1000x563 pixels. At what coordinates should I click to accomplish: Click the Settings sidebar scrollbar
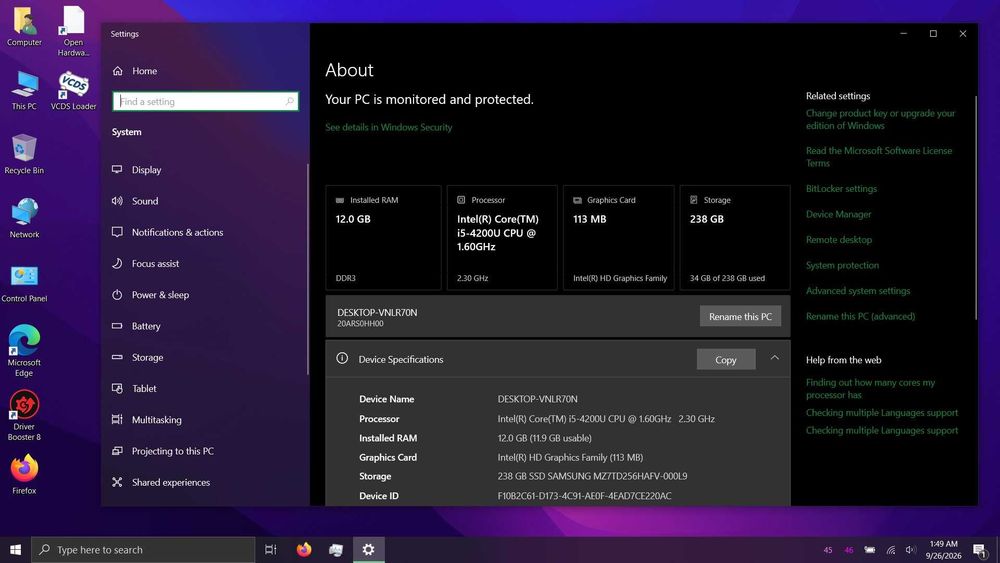(307, 269)
